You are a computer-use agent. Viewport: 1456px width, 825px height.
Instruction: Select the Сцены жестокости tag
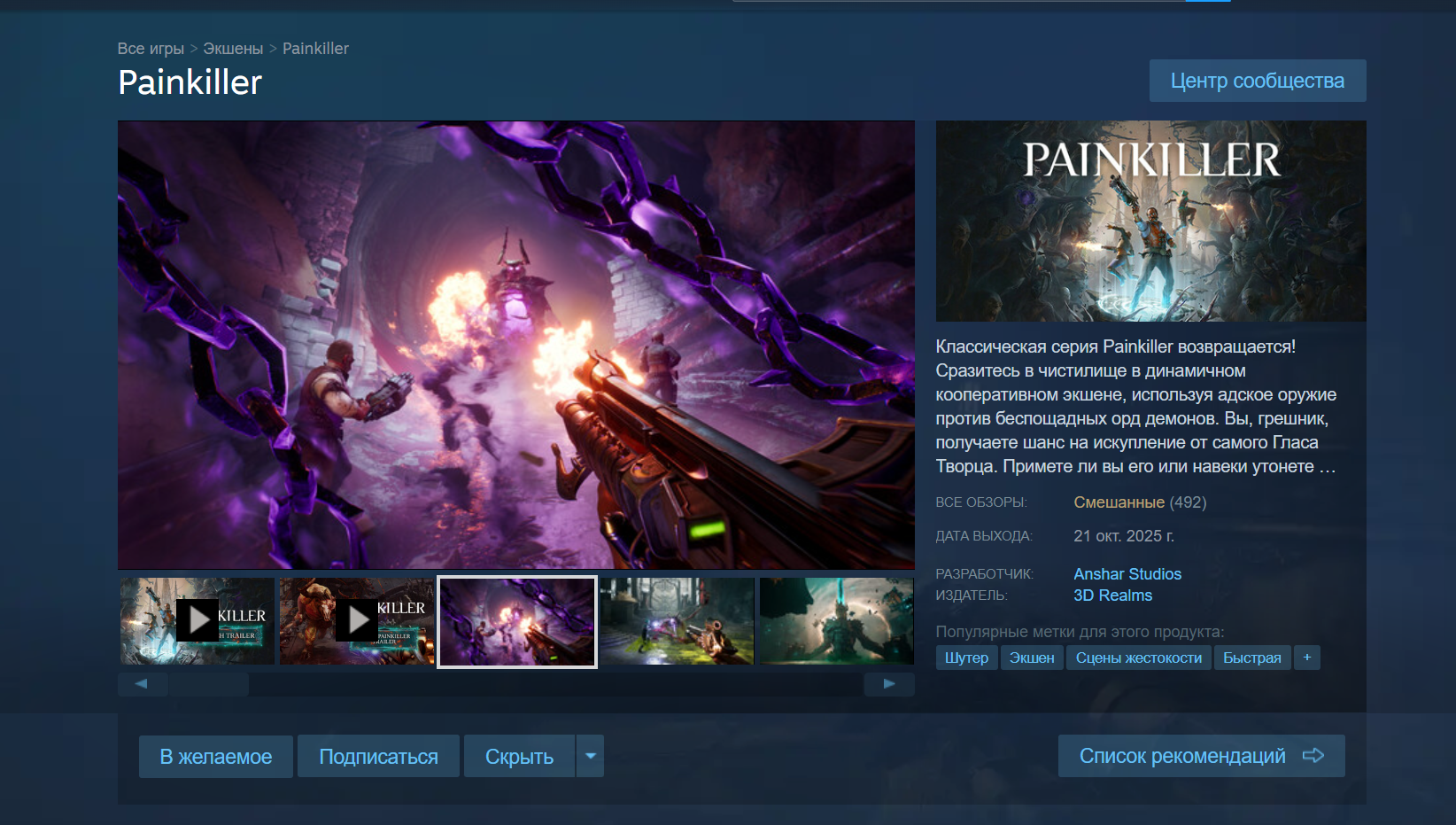(1139, 658)
